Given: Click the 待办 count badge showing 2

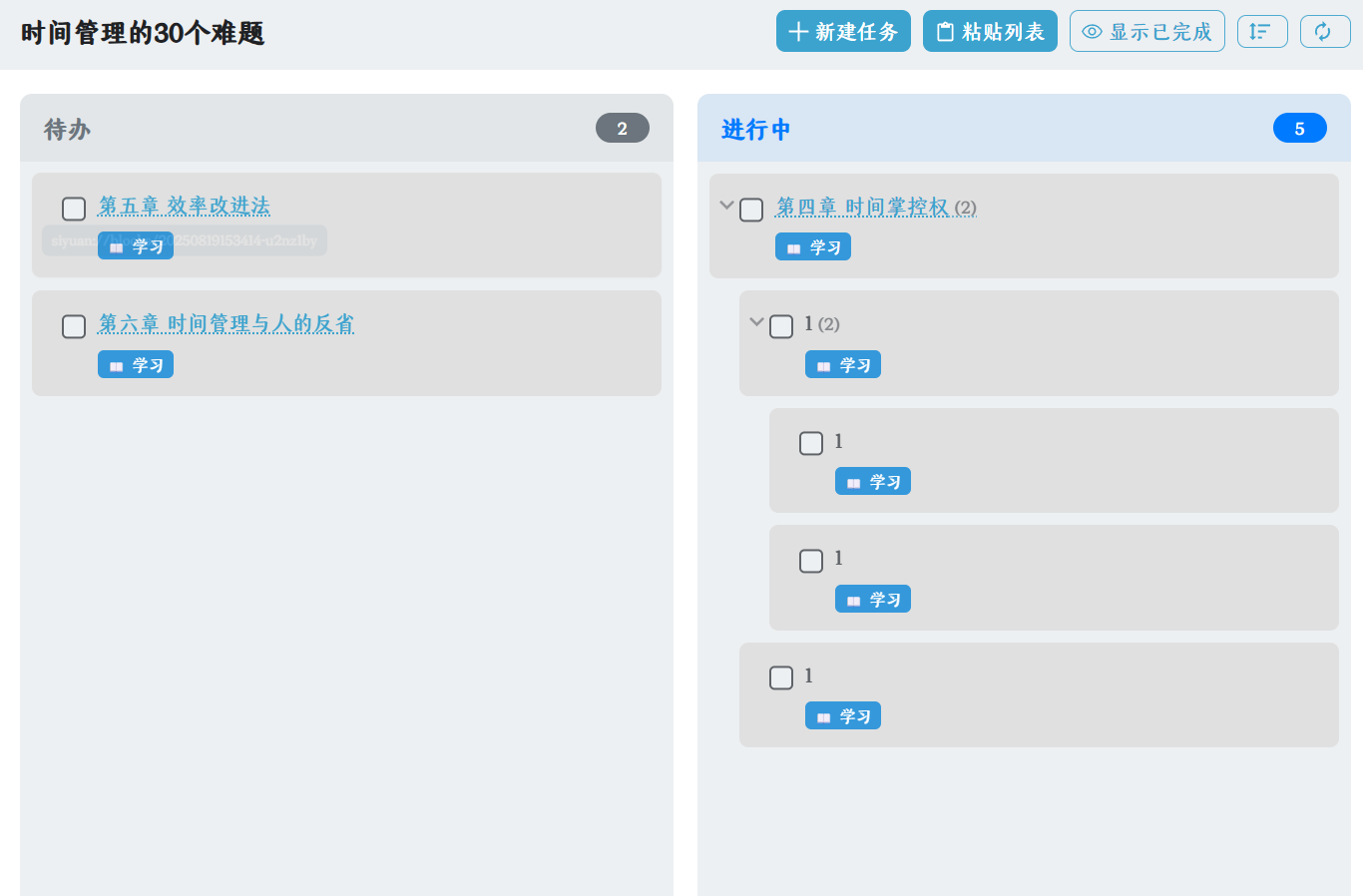Looking at the screenshot, I should (x=622, y=129).
